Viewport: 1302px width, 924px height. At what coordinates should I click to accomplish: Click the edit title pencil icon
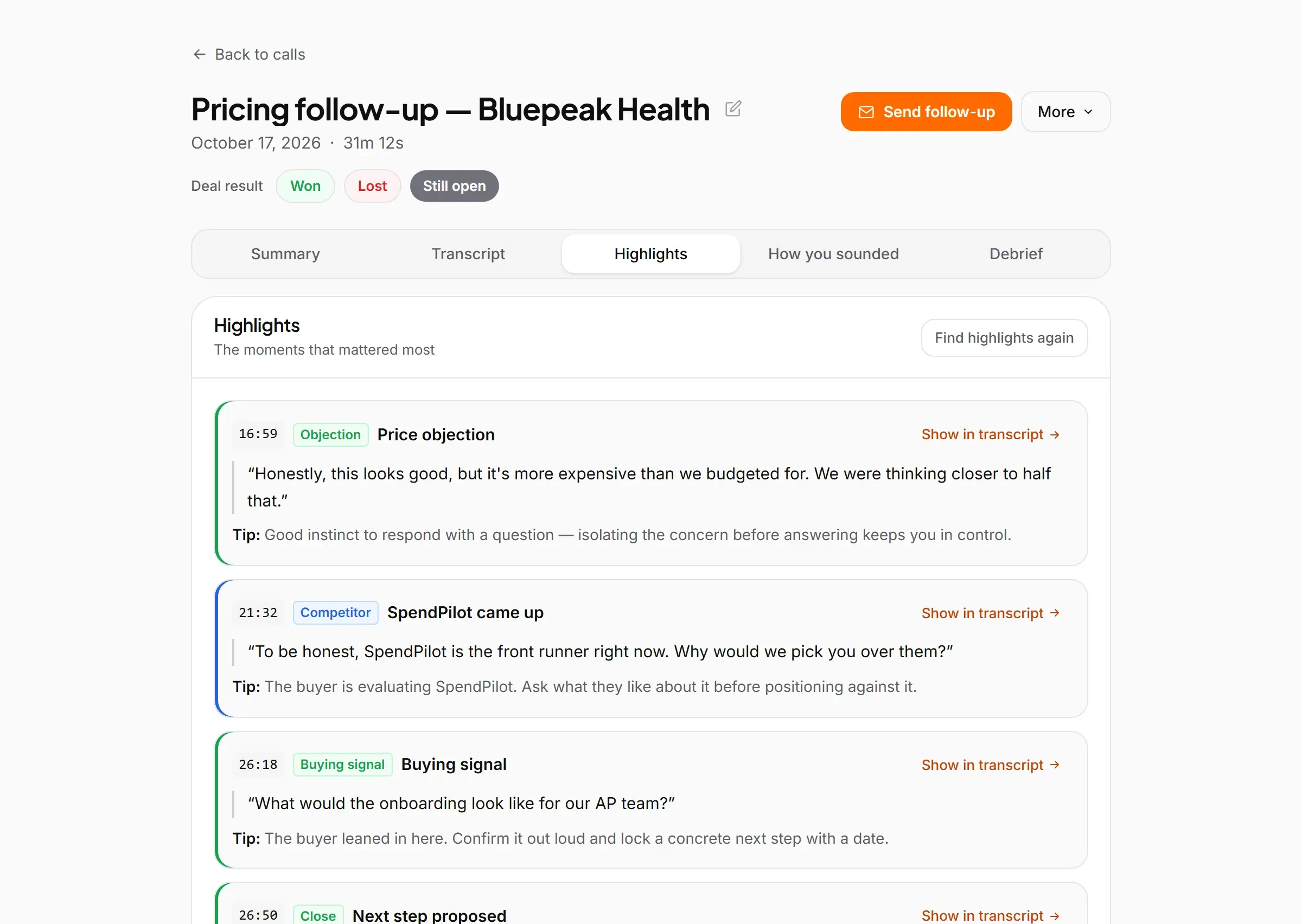(x=733, y=108)
